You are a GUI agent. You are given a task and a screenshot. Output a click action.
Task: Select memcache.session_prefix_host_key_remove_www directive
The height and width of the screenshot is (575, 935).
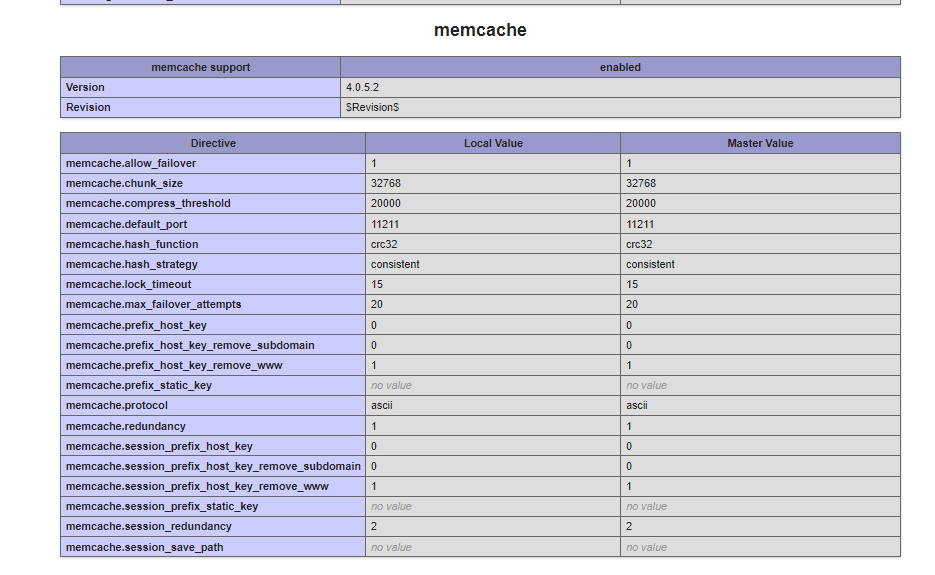[197, 487]
